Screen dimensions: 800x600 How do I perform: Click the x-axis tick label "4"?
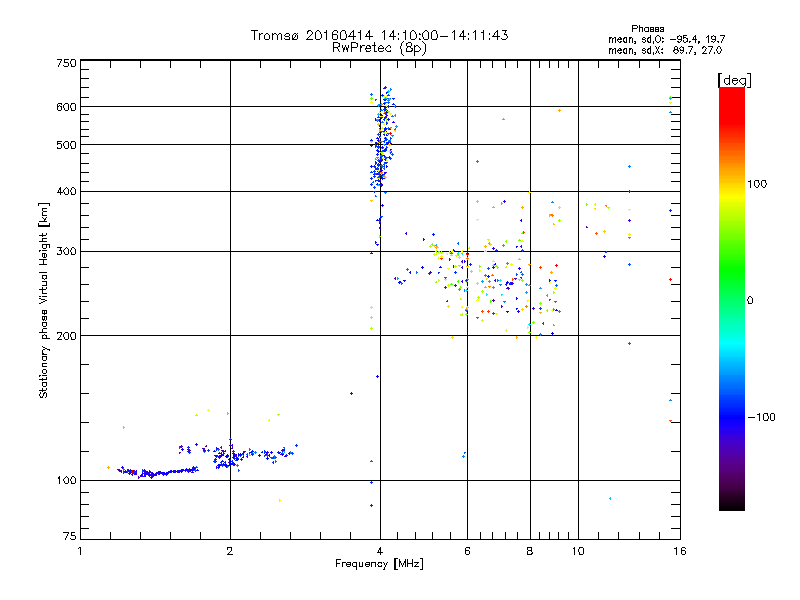(x=380, y=551)
